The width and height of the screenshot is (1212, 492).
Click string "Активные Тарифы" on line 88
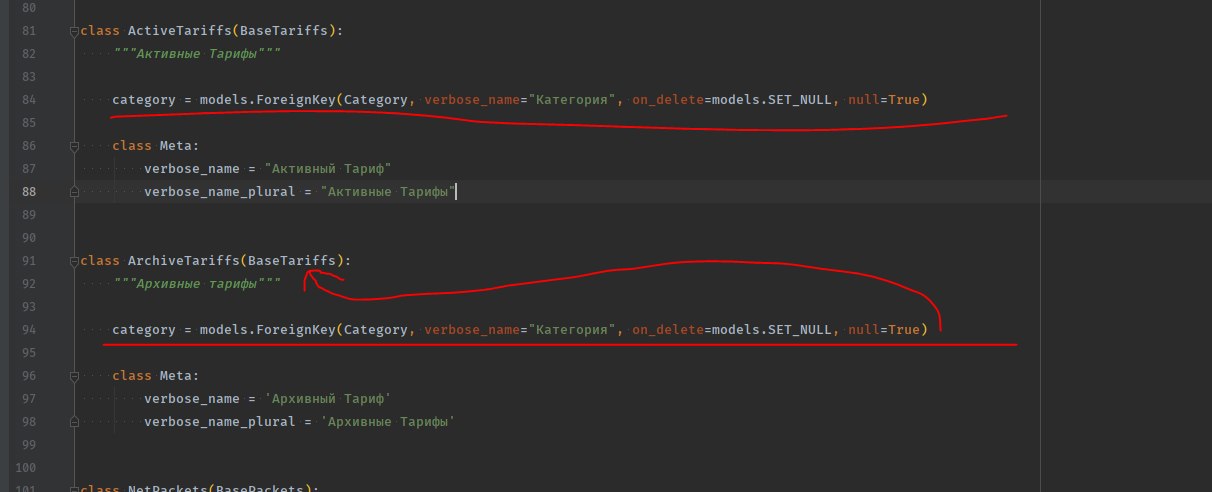point(388,190)
